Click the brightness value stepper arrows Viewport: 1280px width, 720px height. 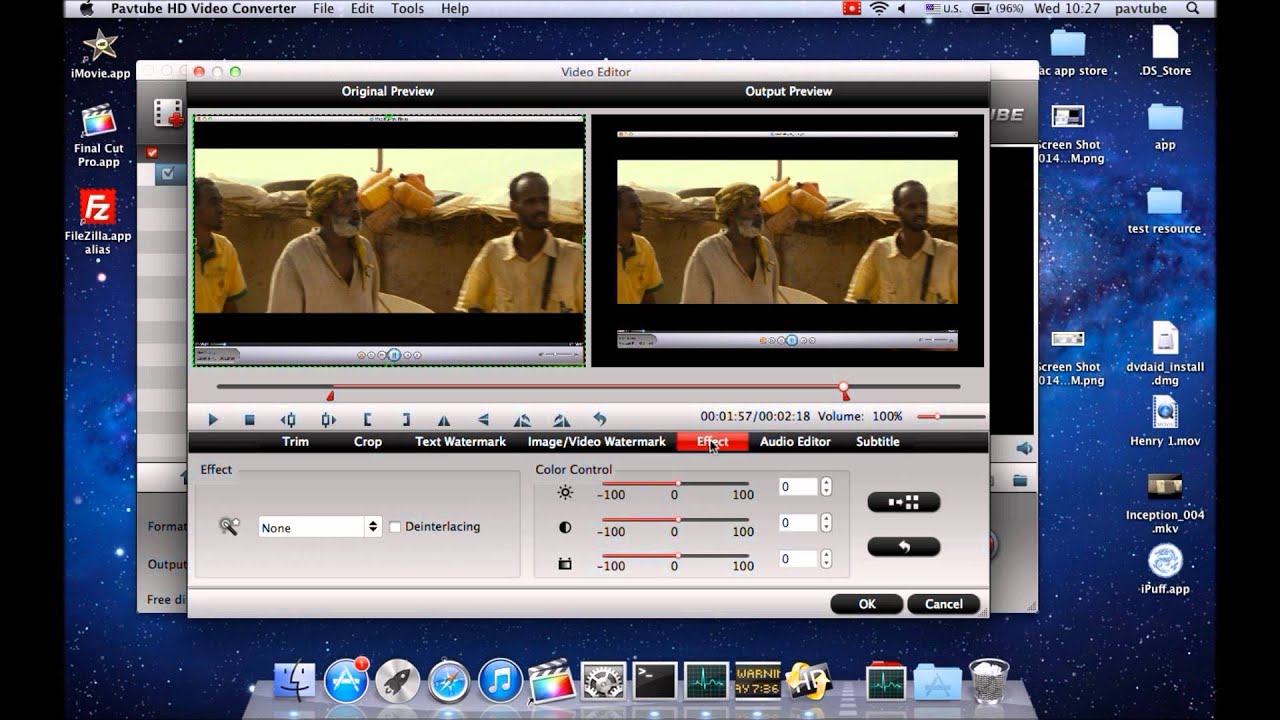point(826,487)
